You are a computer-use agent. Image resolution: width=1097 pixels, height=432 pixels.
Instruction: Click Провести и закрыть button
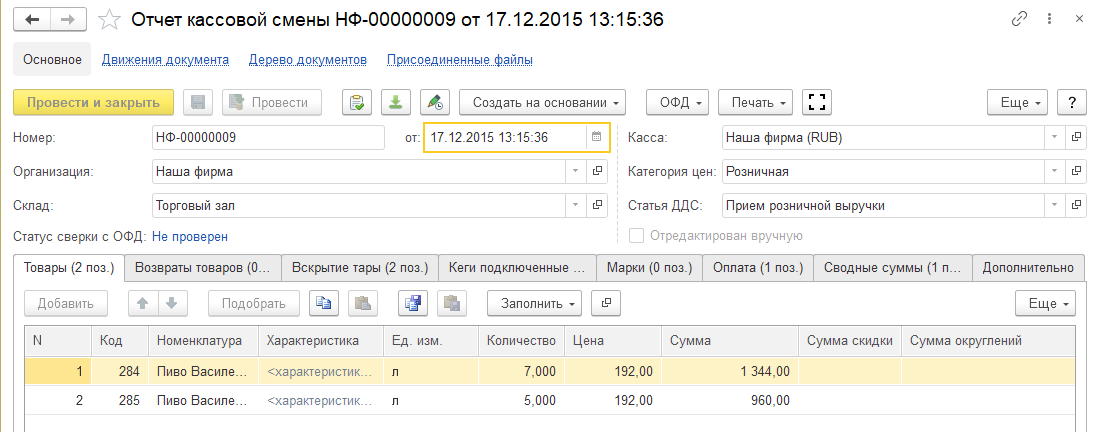point(93,102)
